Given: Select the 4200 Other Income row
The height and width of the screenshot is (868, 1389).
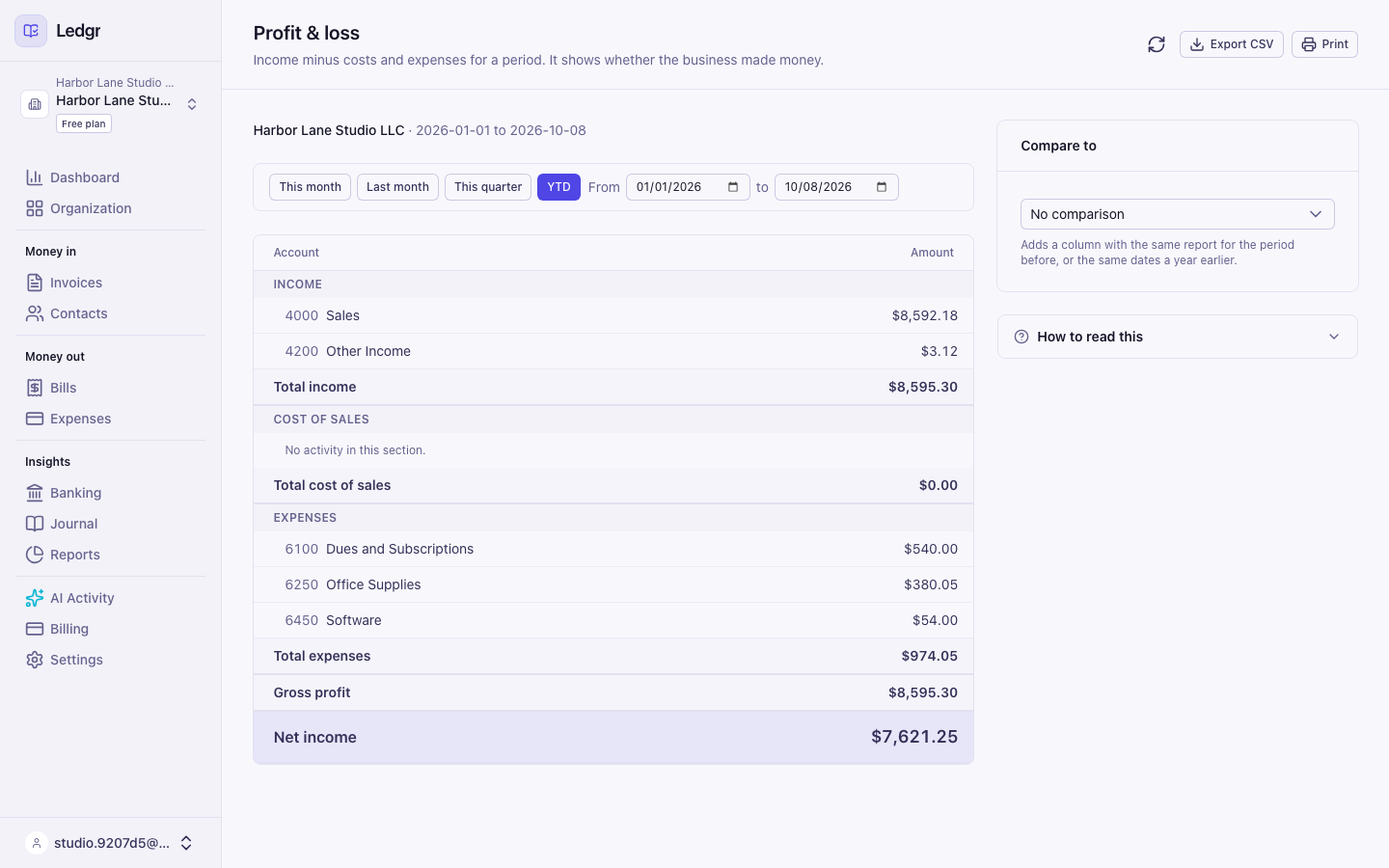Looking at the screenshot, I should pyautogui.click(x=613, y=351).
